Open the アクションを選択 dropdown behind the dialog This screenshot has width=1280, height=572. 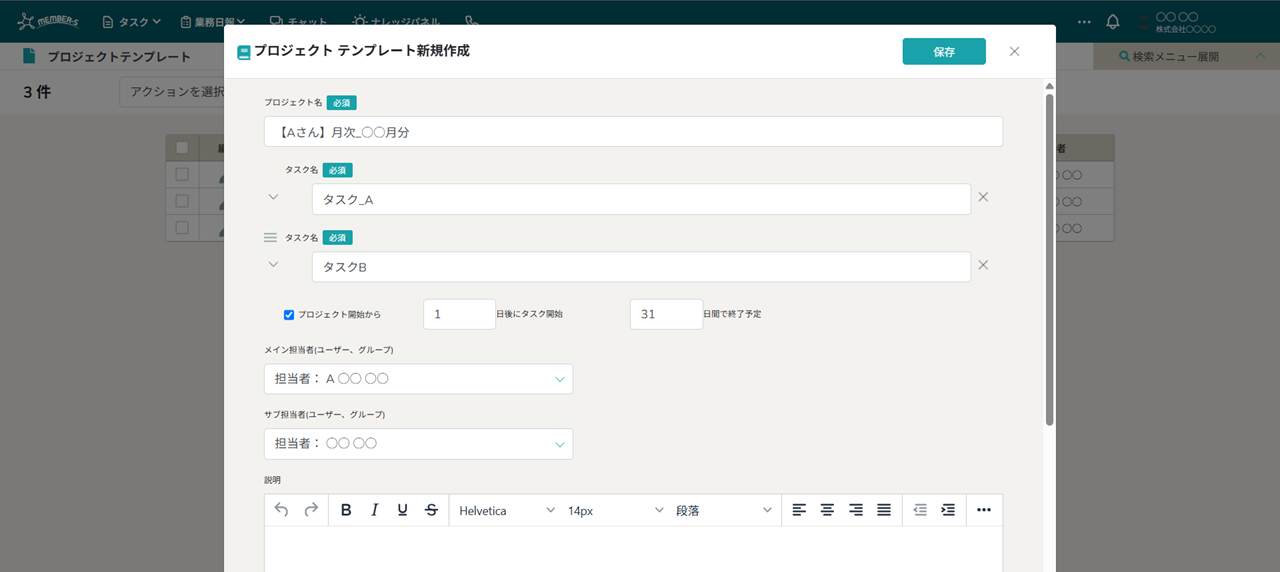pyautogui.click(x=172, y=92)
